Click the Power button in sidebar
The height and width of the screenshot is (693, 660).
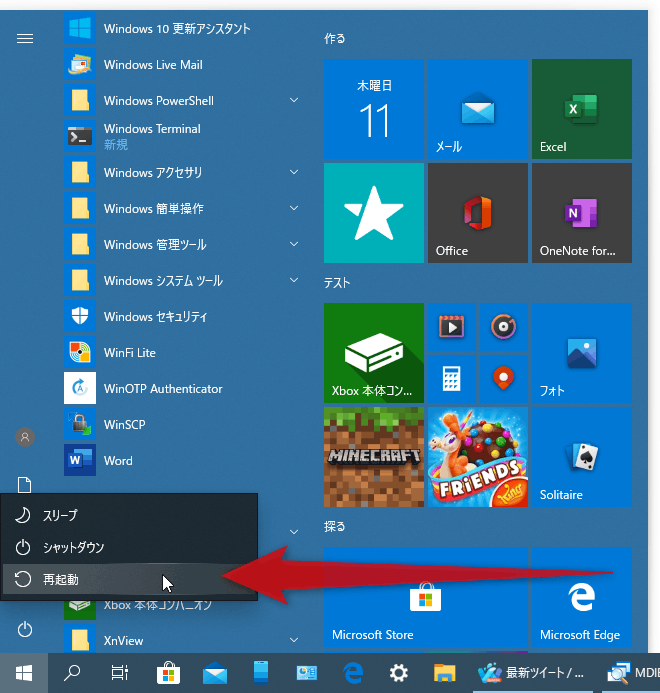pyautogui.click(x=25, y=629)
